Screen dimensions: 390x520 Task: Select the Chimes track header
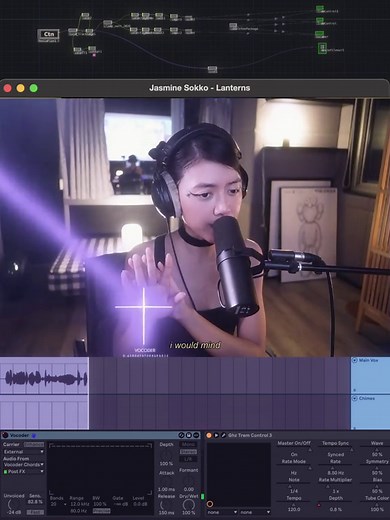pos(370,413)
